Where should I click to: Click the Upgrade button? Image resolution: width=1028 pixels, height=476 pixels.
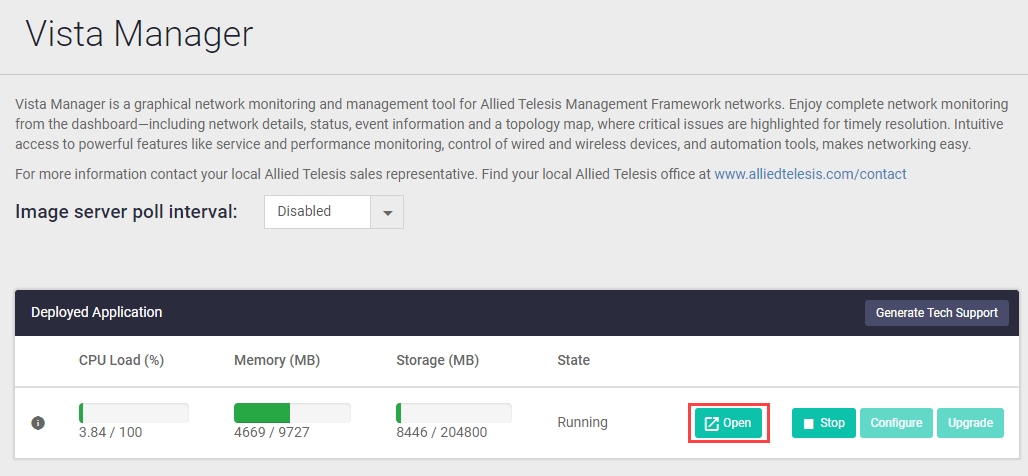pos(970,423)
